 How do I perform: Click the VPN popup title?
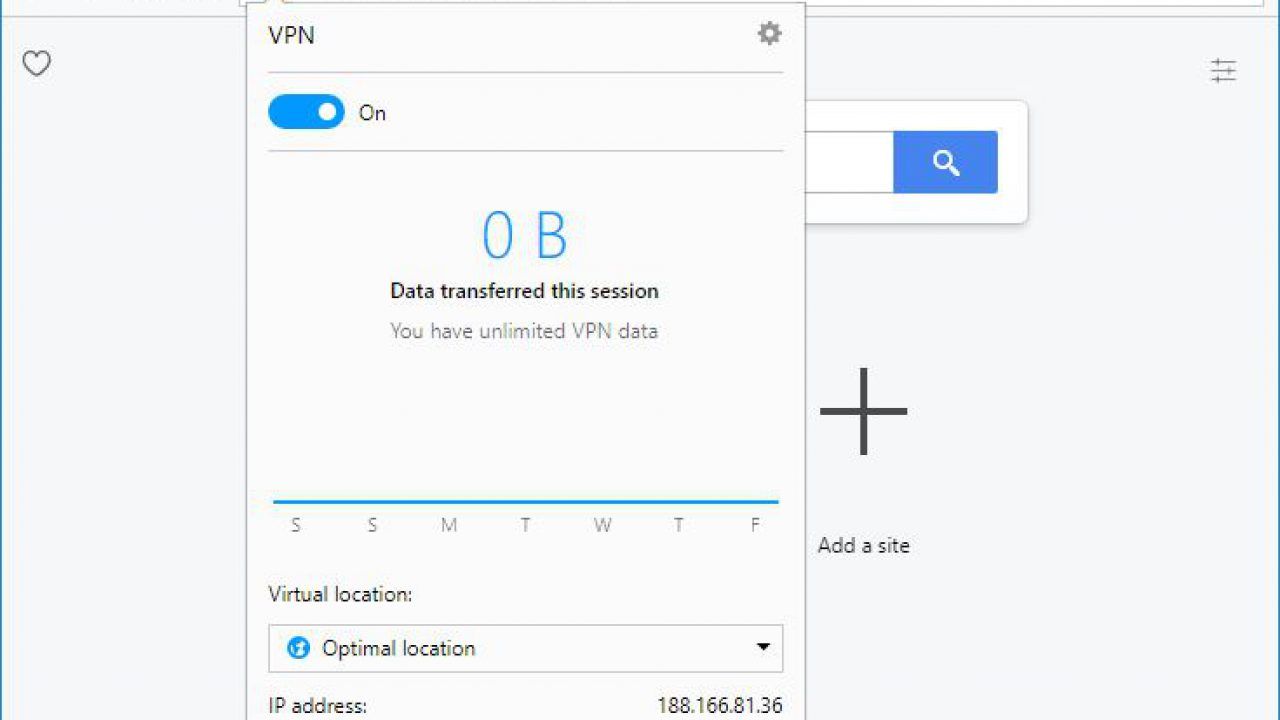pyautogui.click(x=292, y=35)
